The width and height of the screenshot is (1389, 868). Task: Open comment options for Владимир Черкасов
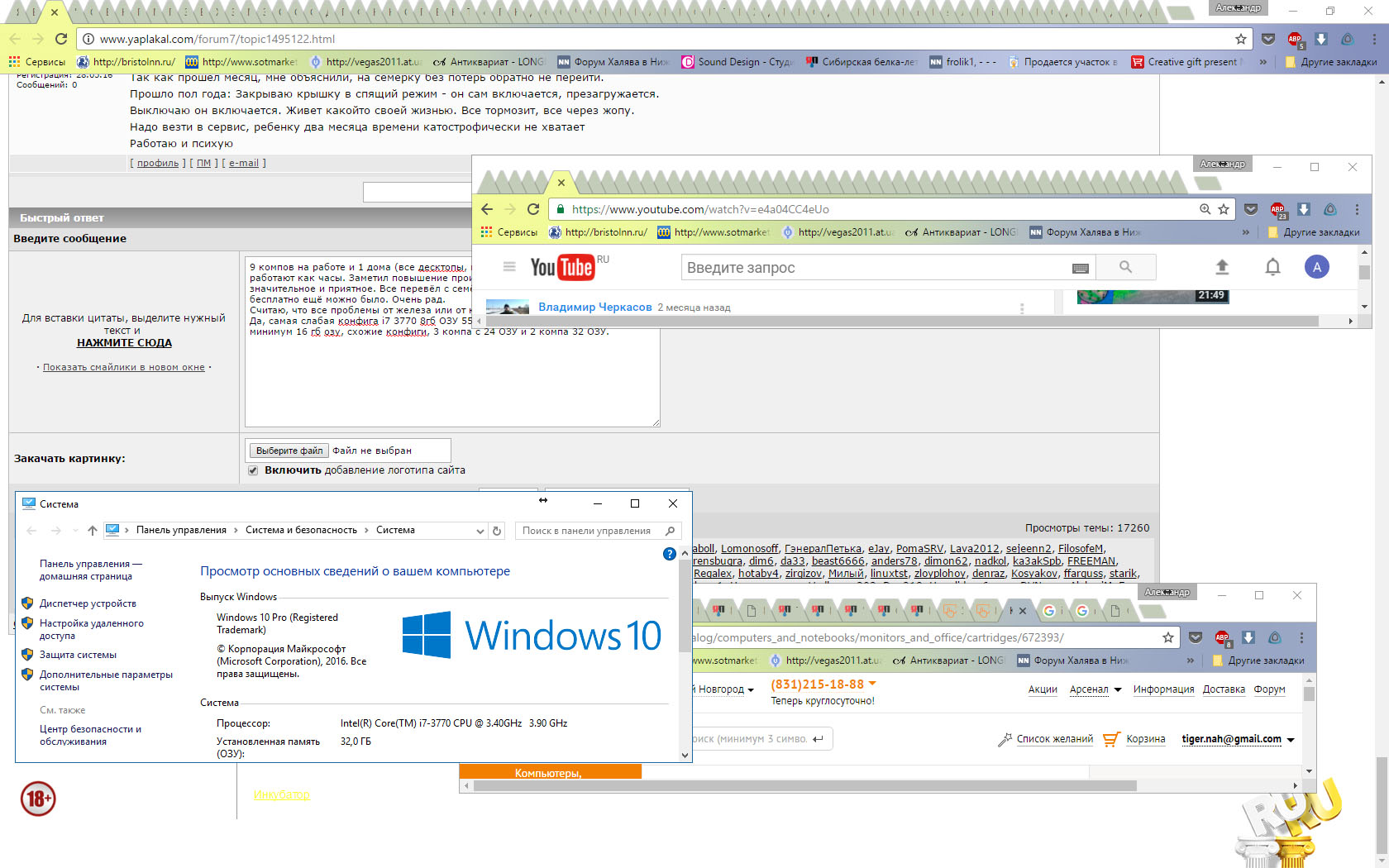(1022, 308)
